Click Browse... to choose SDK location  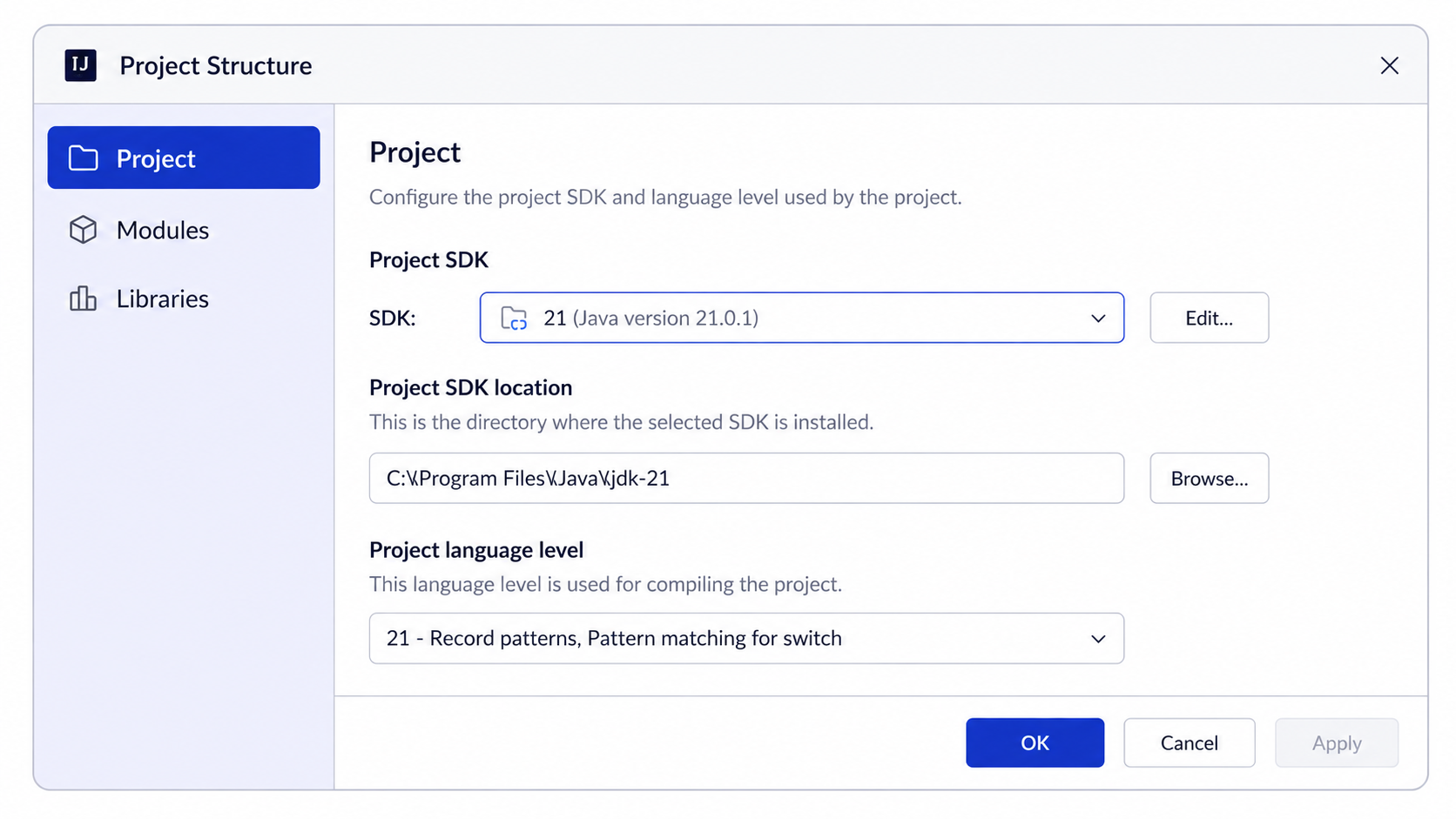click(1209, 478)
